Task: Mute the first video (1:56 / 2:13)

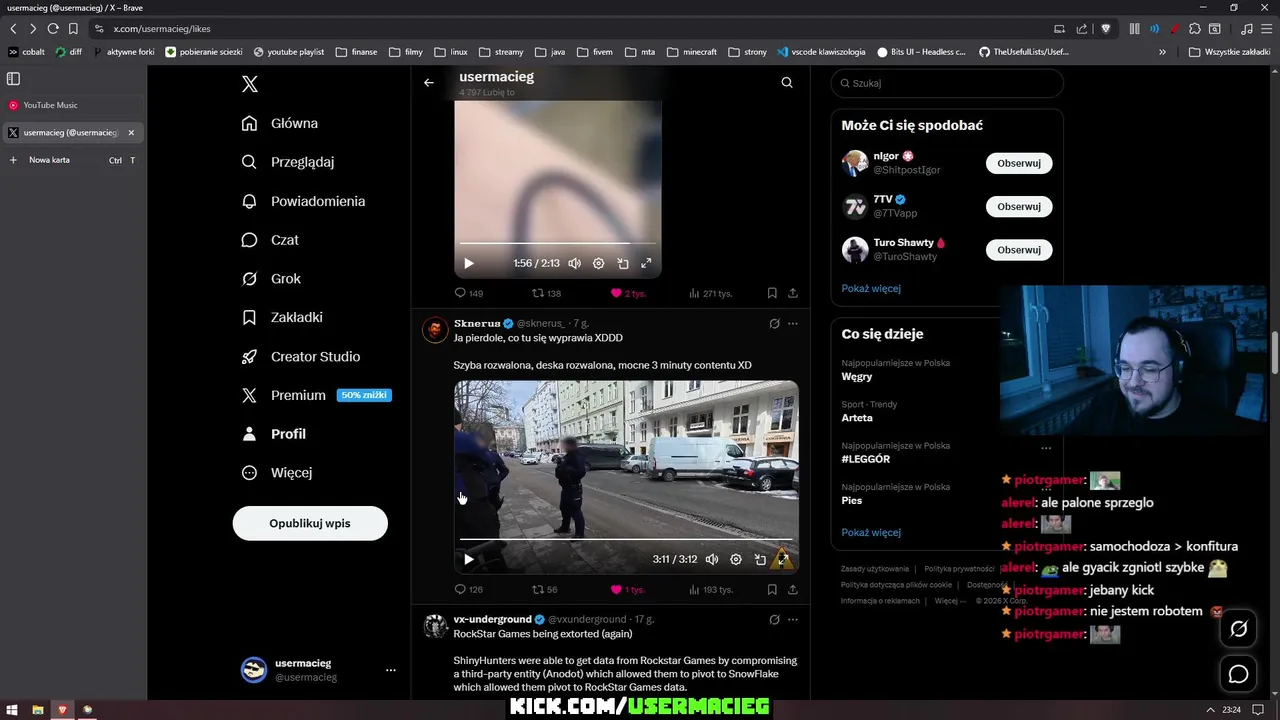Action: point(574,264)
